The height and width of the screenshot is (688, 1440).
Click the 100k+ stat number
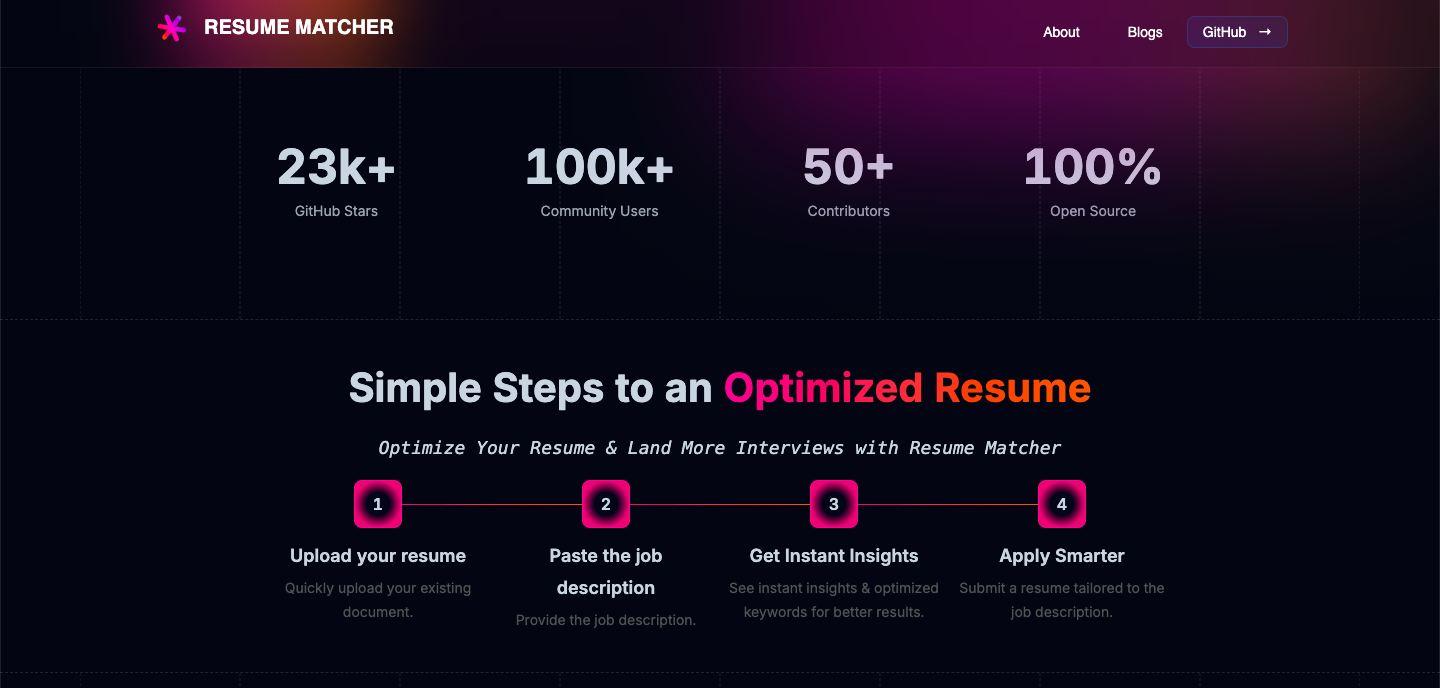tap(599, 166)
